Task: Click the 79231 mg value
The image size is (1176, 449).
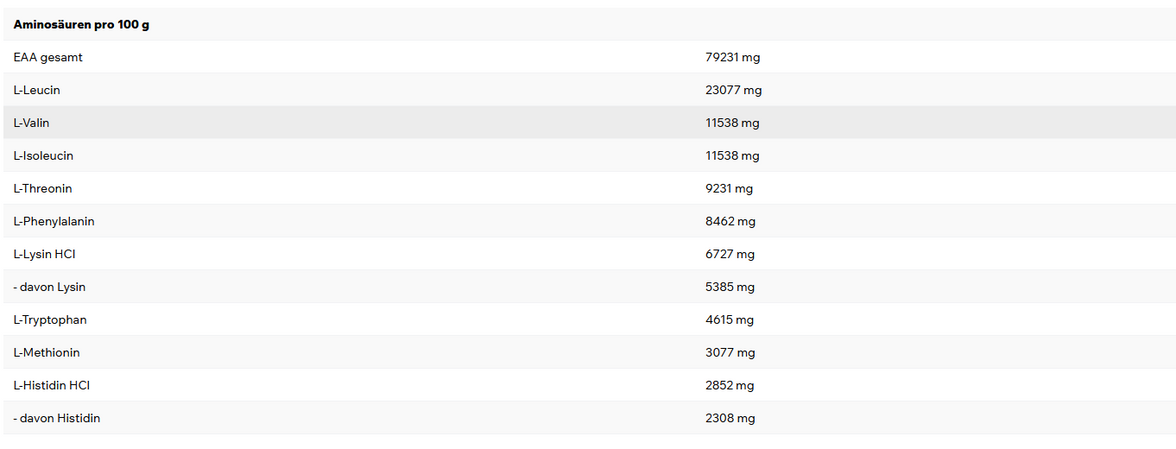Action: point(733,57)
